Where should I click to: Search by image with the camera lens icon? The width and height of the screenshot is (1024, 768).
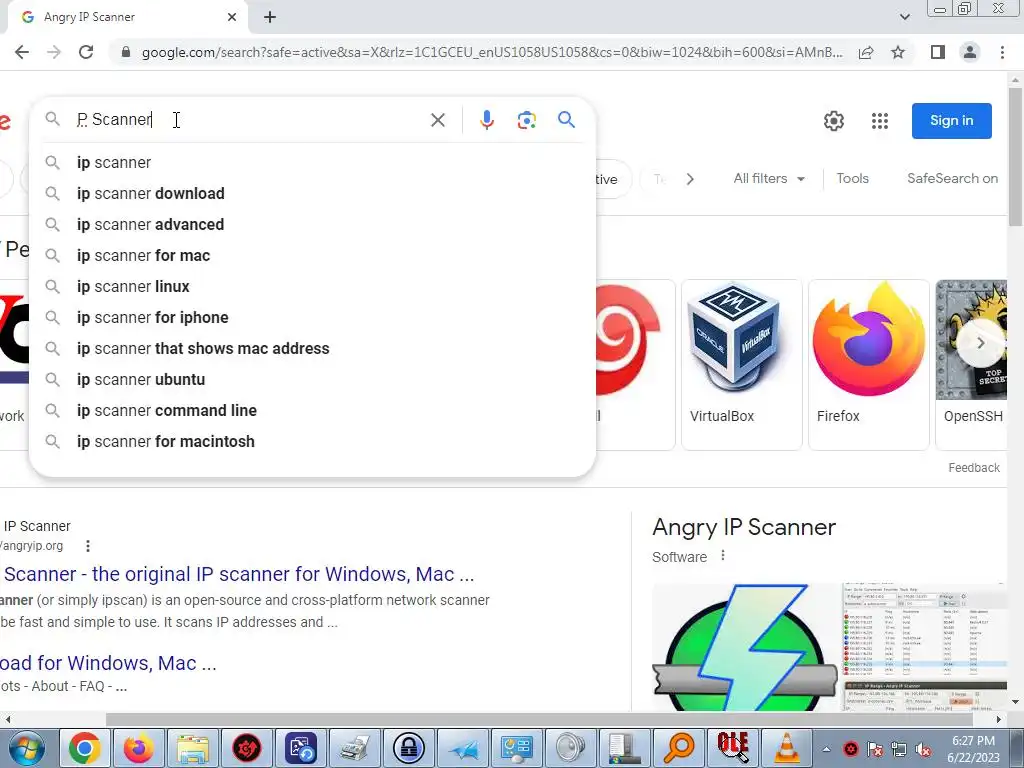526,120
